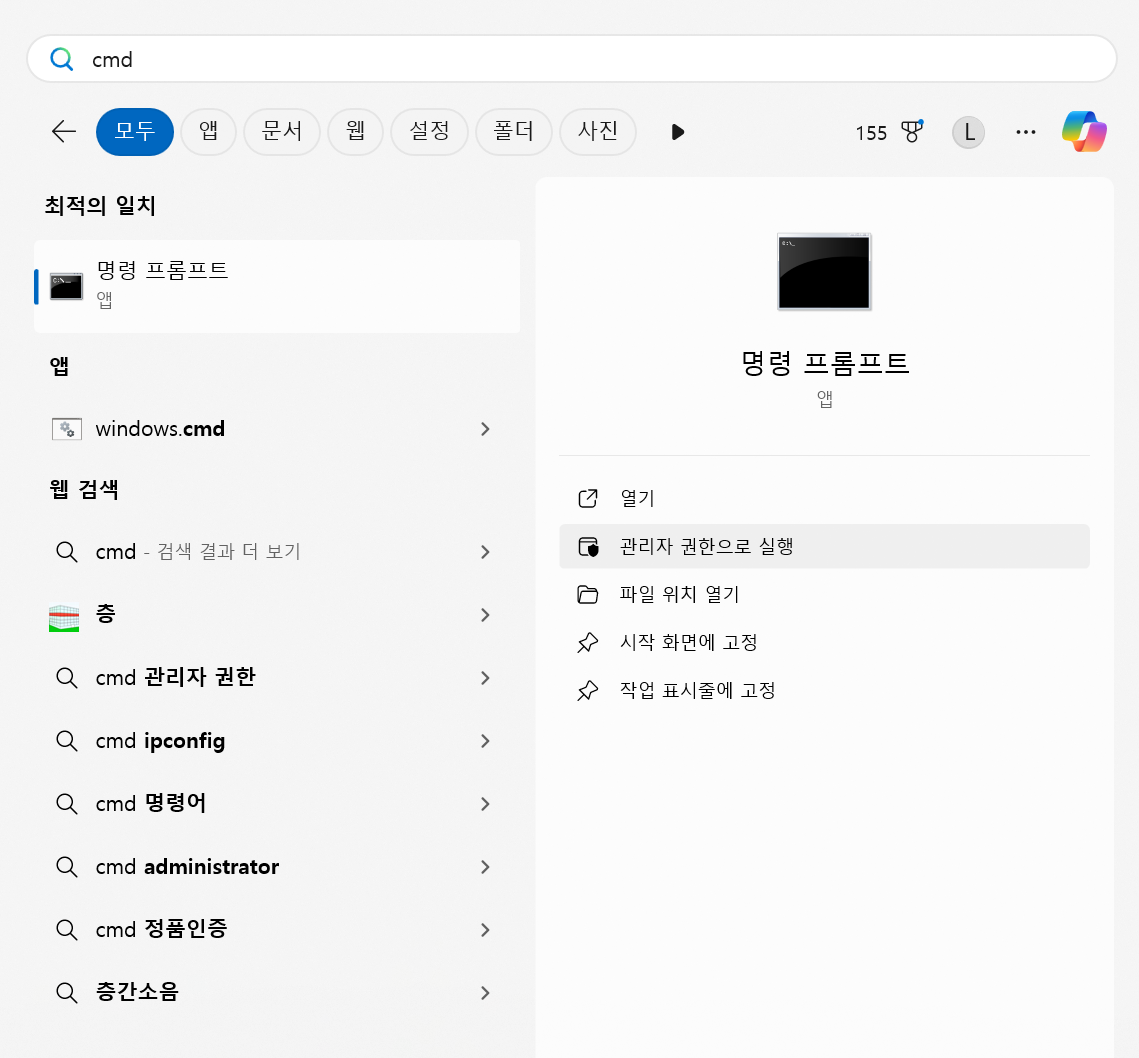Open the rewards trophy icon
Screen dimensions: 1139x1058
pos(912,132)
